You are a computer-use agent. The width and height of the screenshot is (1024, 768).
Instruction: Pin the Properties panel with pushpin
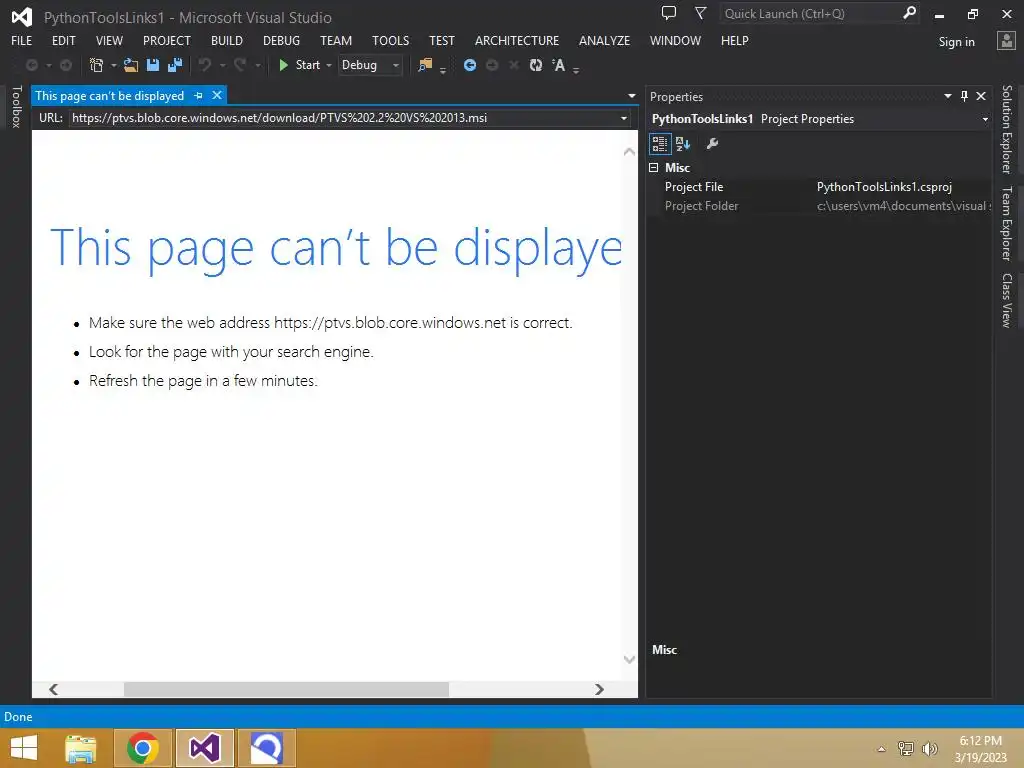click(965, 96)
